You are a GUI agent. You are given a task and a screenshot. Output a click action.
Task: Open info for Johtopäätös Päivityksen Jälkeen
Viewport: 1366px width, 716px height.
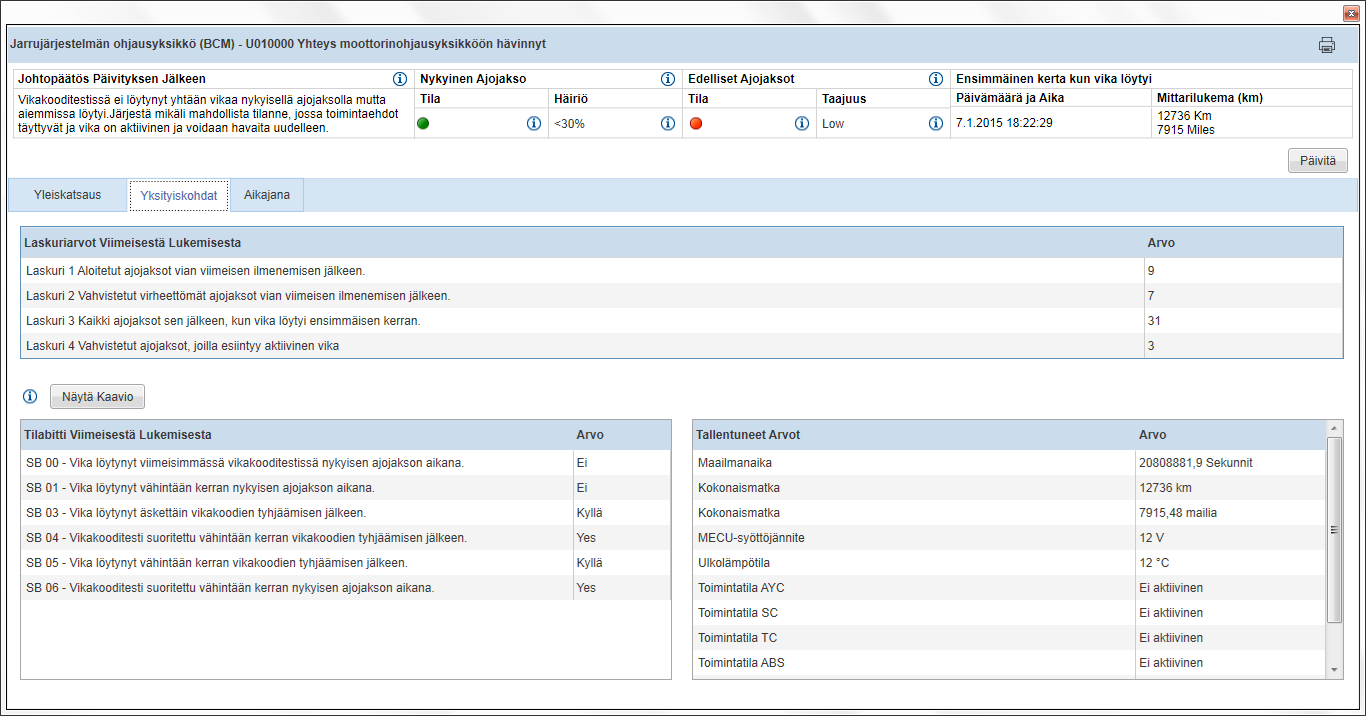pos(400,79)
